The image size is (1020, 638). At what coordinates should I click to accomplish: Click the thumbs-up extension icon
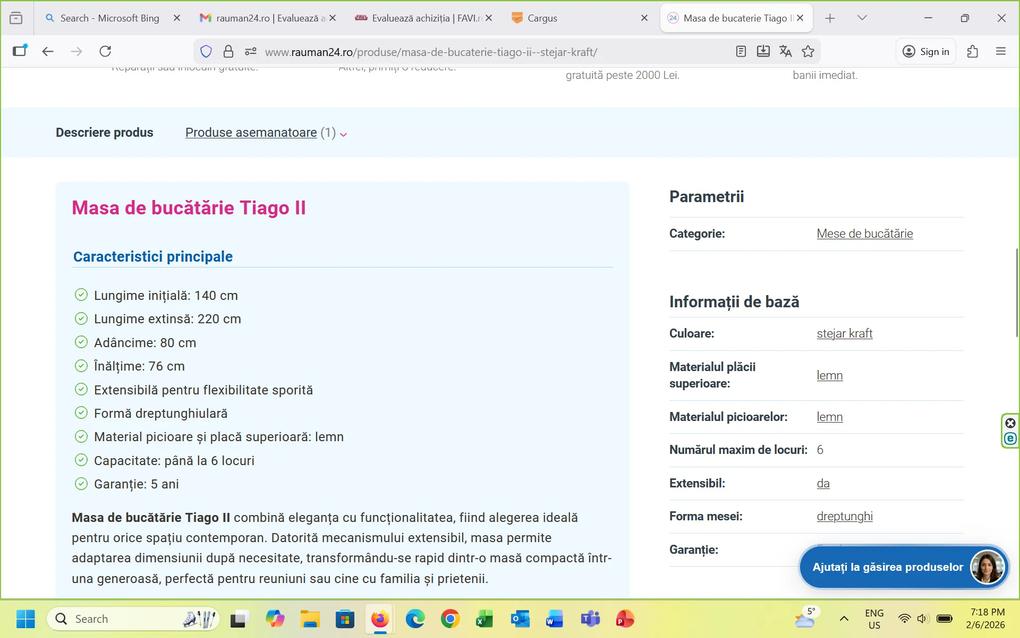tap(971, 51)
